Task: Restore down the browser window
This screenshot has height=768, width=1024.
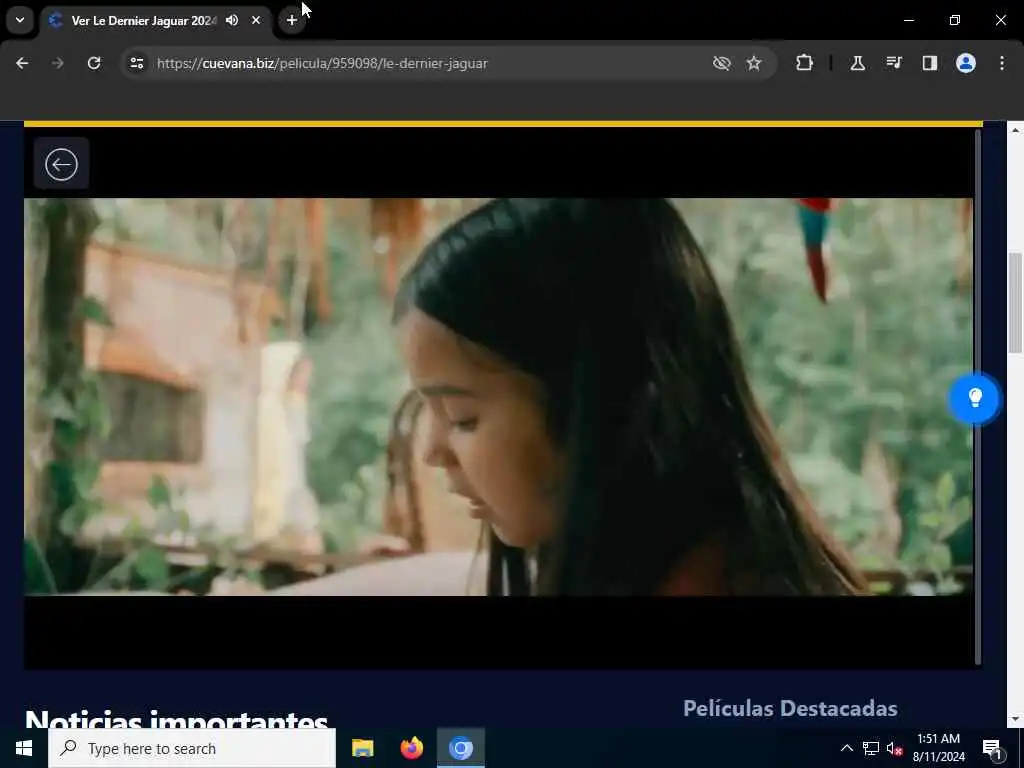Action: pyautogui.click(x=955, y=20)
